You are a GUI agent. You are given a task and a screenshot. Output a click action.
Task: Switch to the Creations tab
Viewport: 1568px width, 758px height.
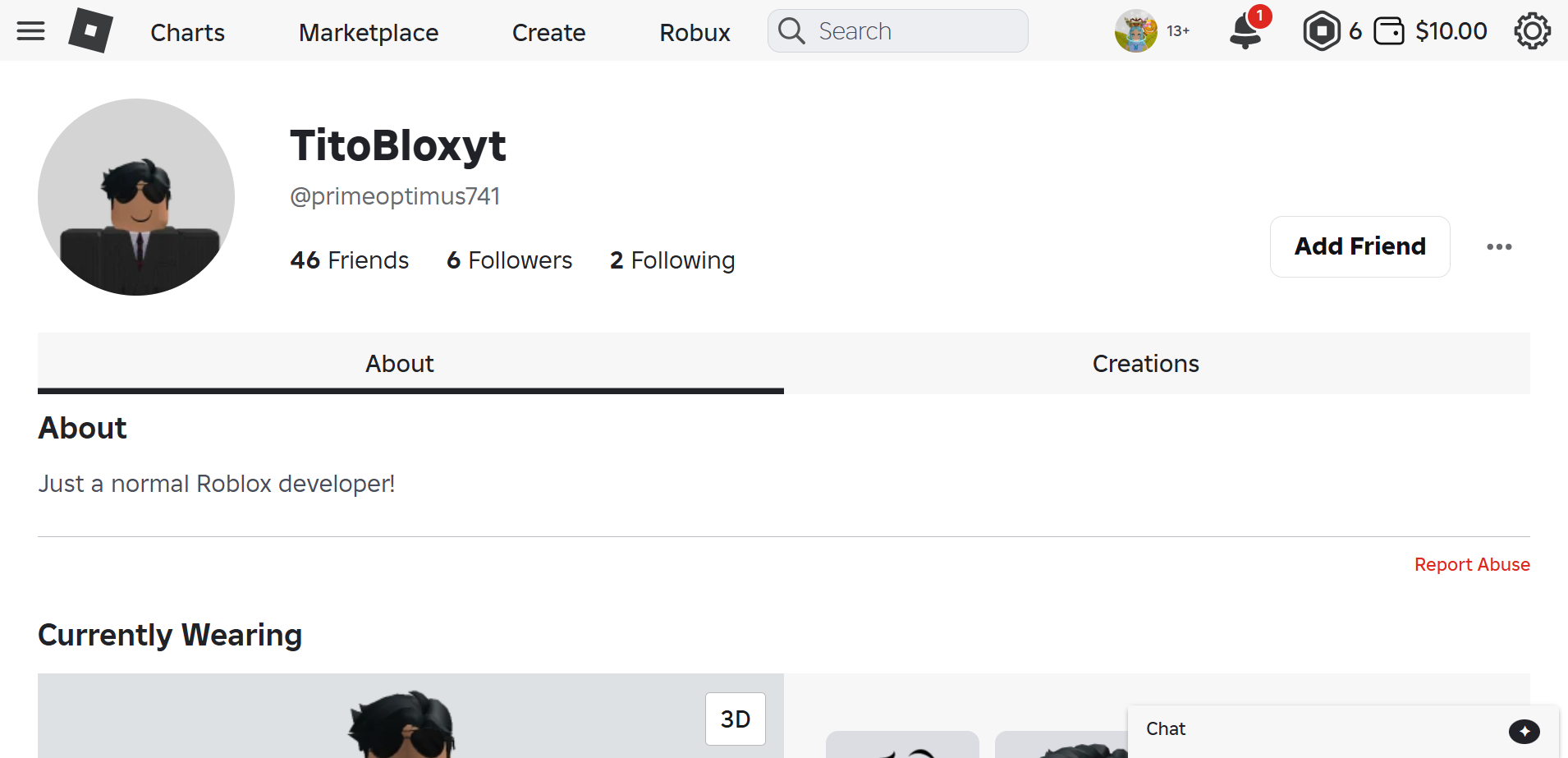1145,364
